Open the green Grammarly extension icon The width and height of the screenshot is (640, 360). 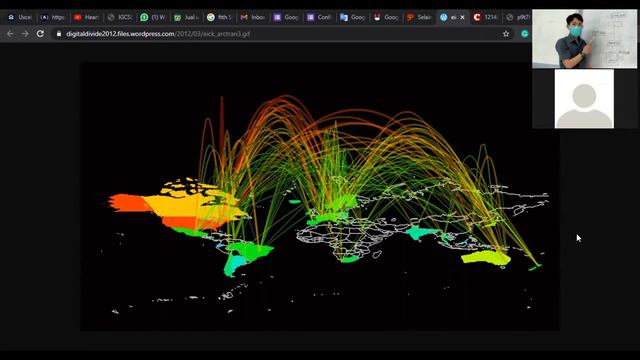(x=525, y=34)
